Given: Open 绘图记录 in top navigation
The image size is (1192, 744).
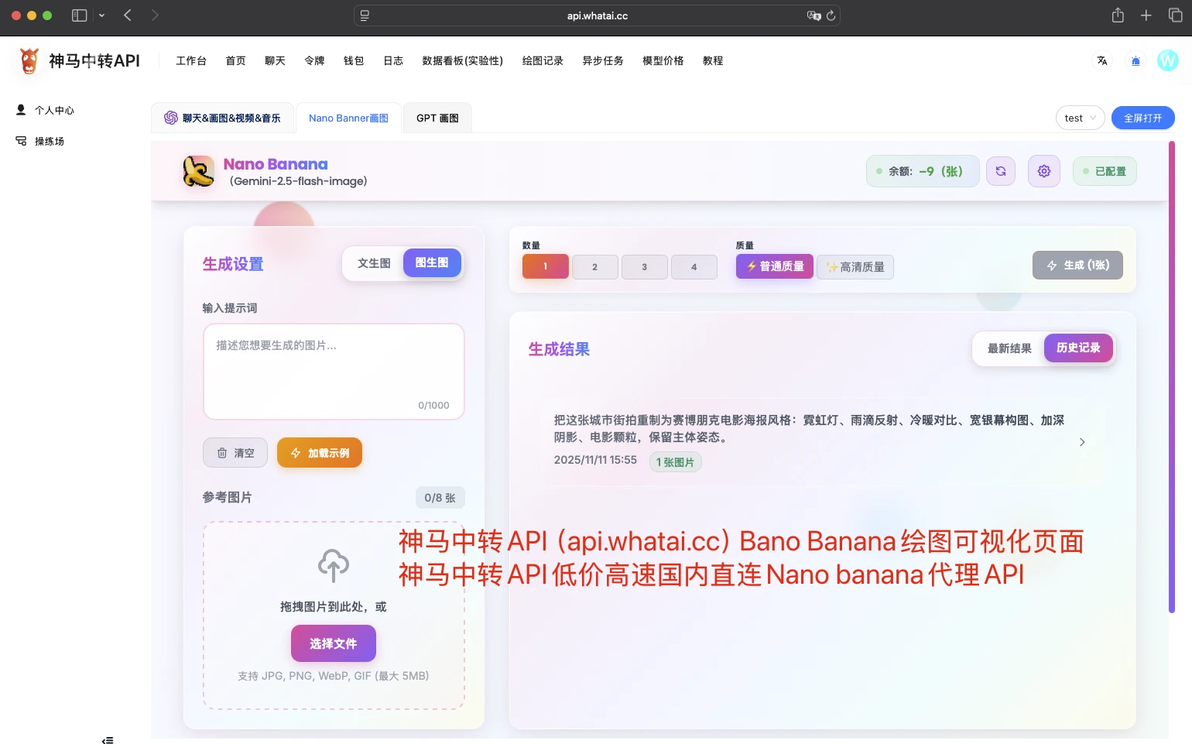Looking at the screenshot, I should [x=543, y=61].
